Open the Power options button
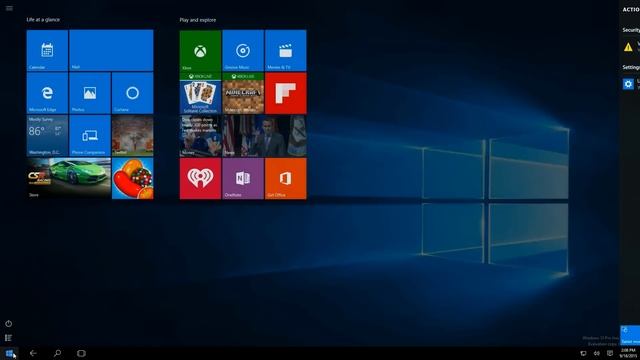 (x=9, y=324)
